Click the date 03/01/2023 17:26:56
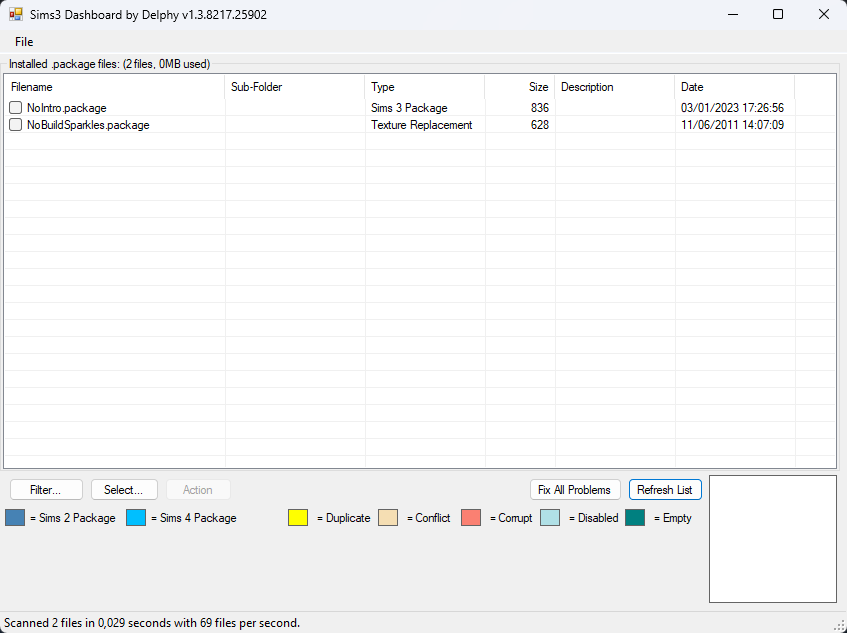The width and height of the screenshot is (847, 633). tap(732, 108)
